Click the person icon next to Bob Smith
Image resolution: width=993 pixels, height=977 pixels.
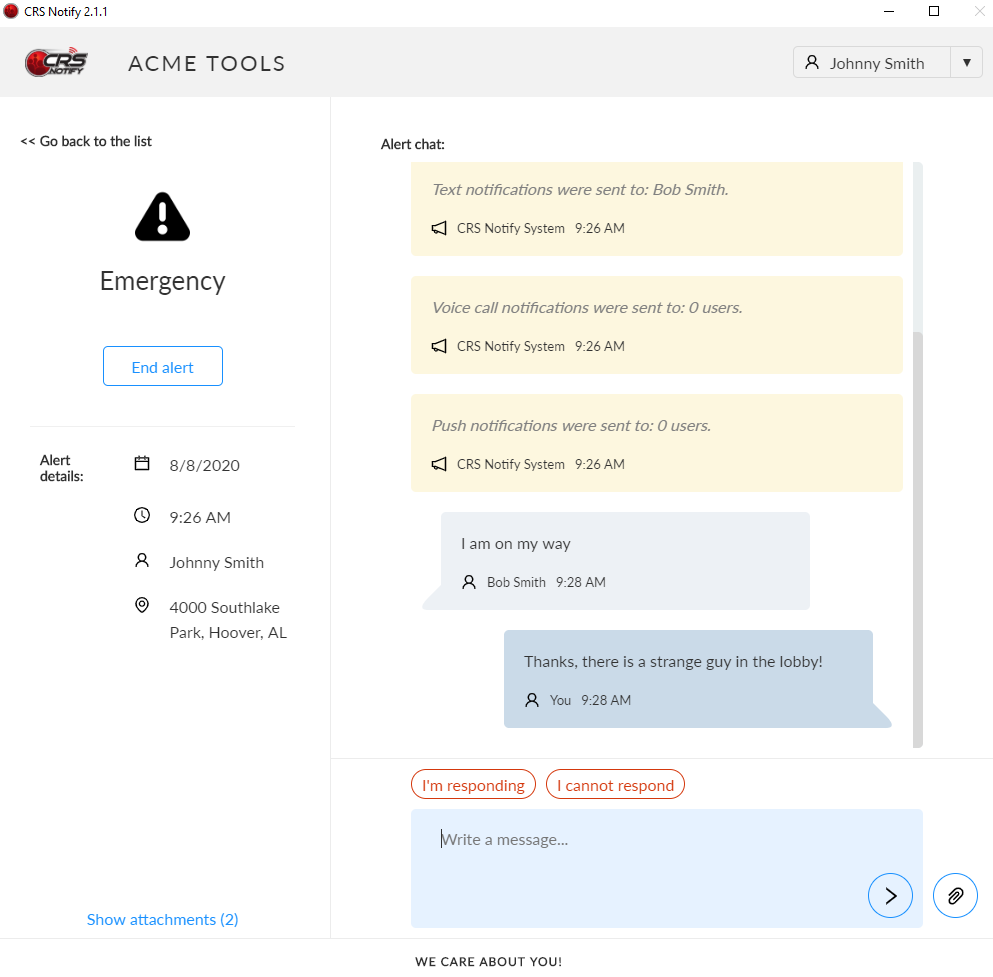coord(469,582)
